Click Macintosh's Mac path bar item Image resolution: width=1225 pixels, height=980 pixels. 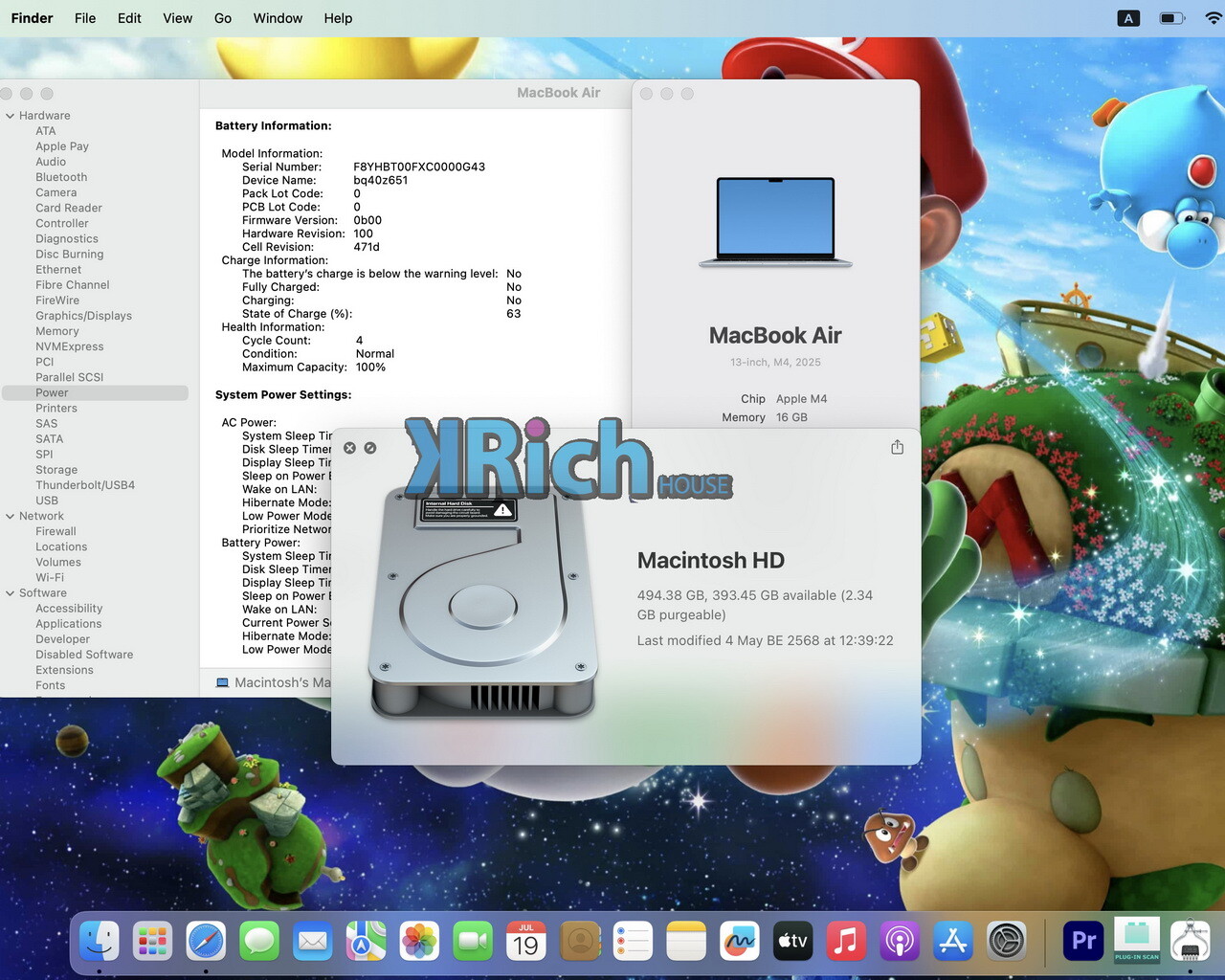274,682
